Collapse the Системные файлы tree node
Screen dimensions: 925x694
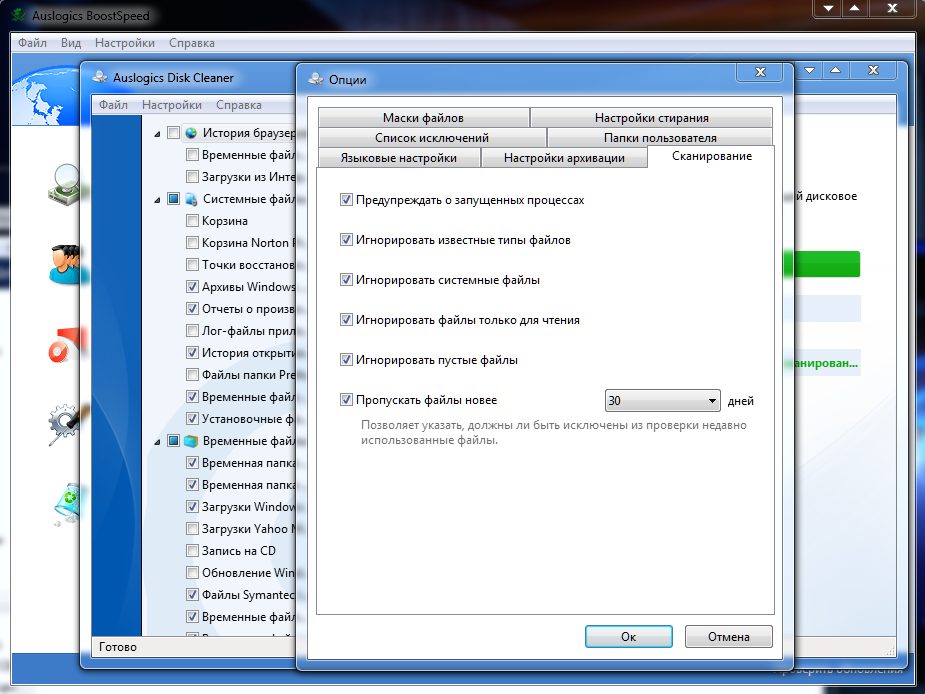[x=158, y=200]
